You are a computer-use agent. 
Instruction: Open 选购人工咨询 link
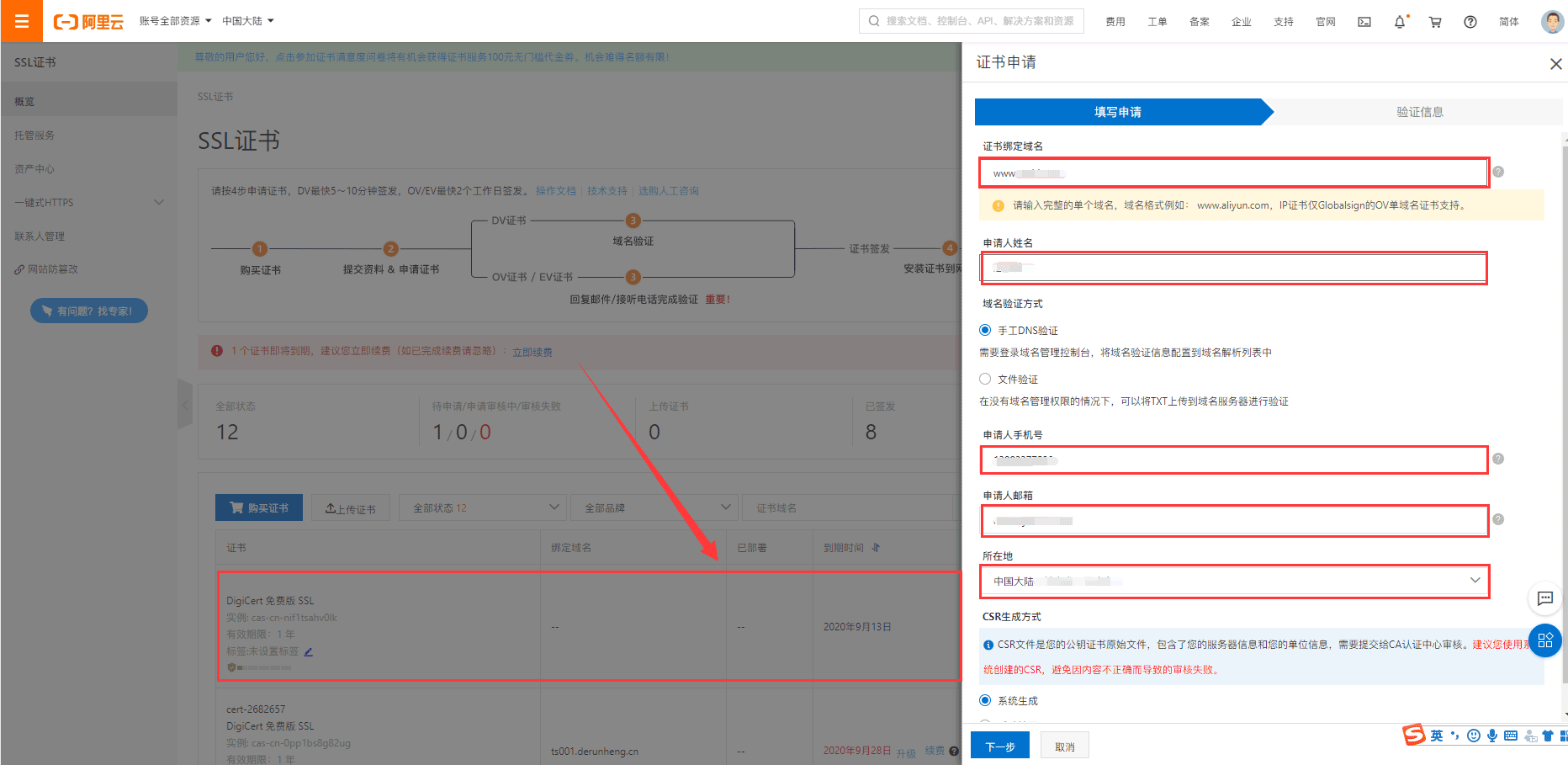click(x=669, y=191)
